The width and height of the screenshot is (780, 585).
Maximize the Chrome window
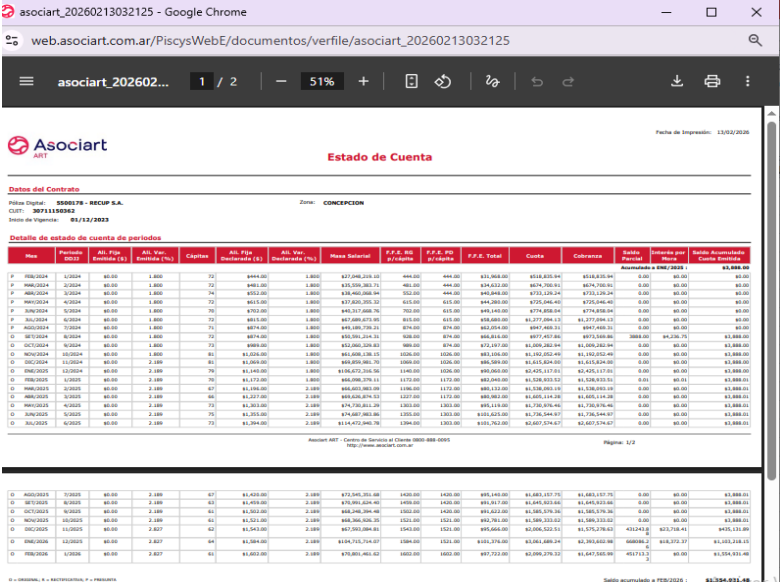point(711,13)
